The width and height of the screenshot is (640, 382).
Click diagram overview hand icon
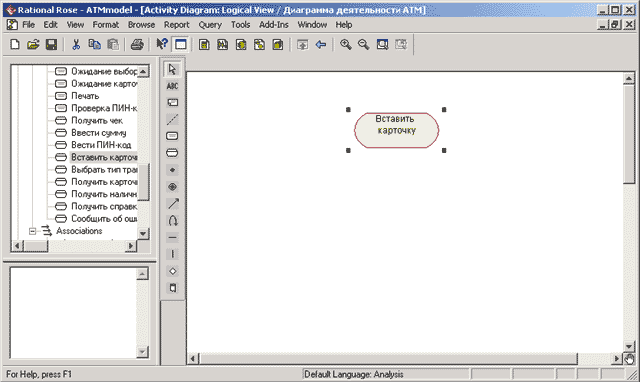(629, 359)
